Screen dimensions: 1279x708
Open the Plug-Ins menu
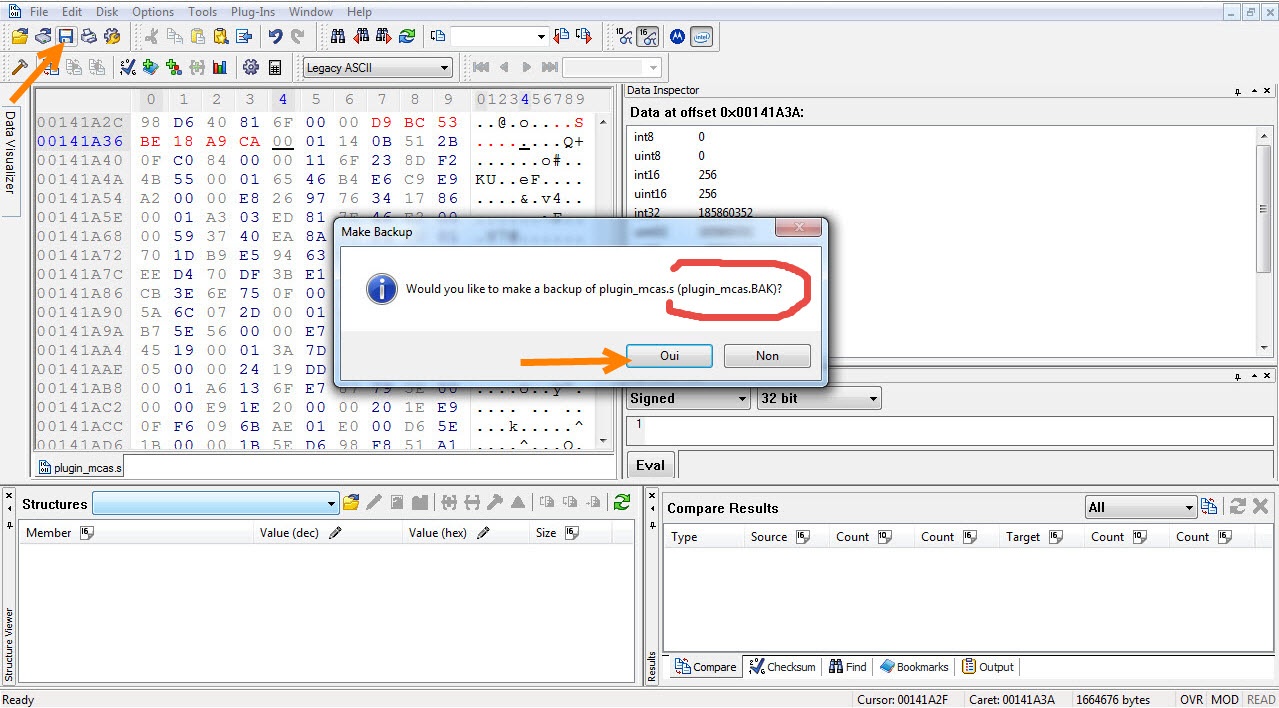(x=253, y=12)
